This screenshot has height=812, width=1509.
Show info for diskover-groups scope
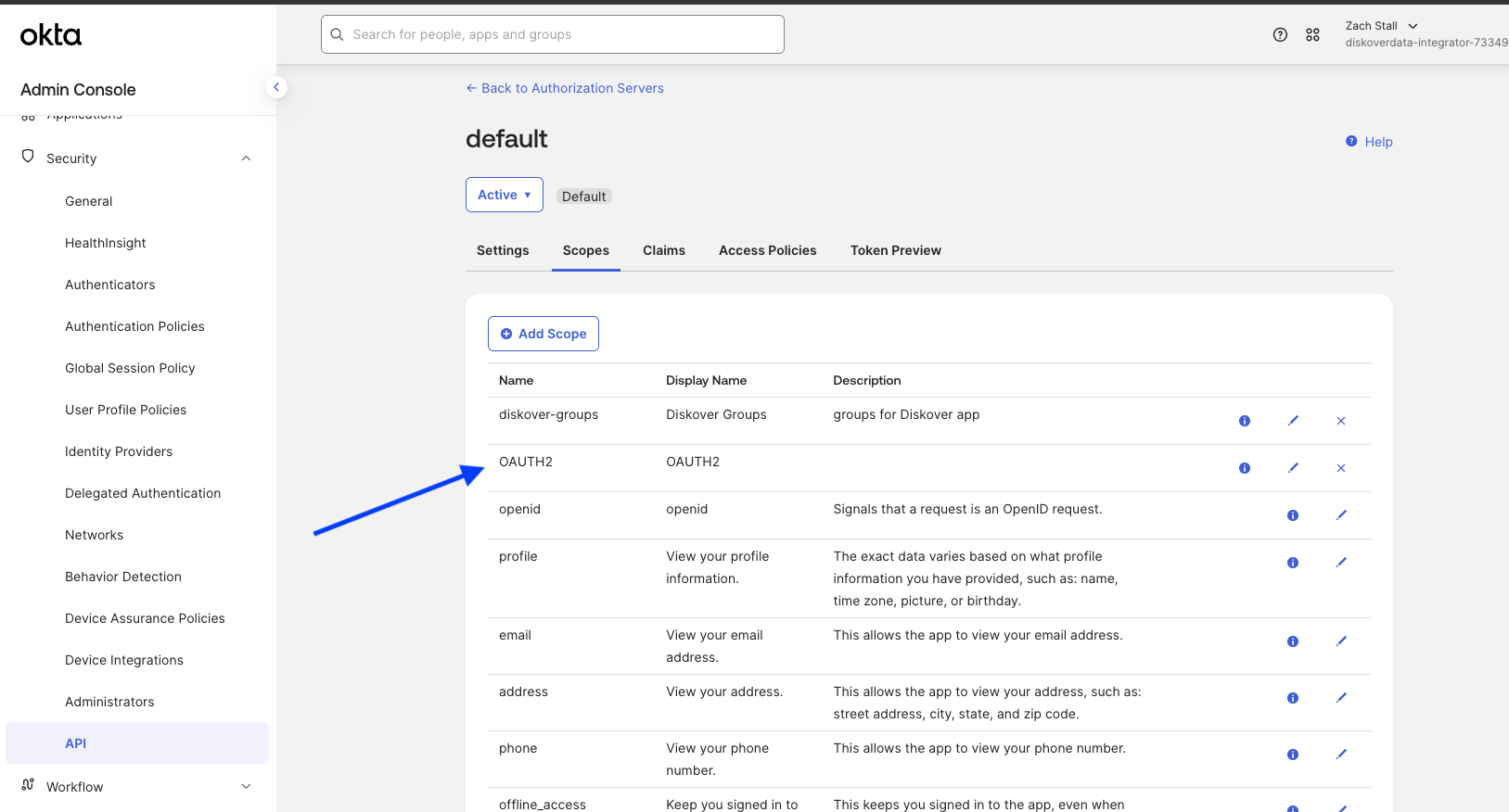(x=1245, y=421)
